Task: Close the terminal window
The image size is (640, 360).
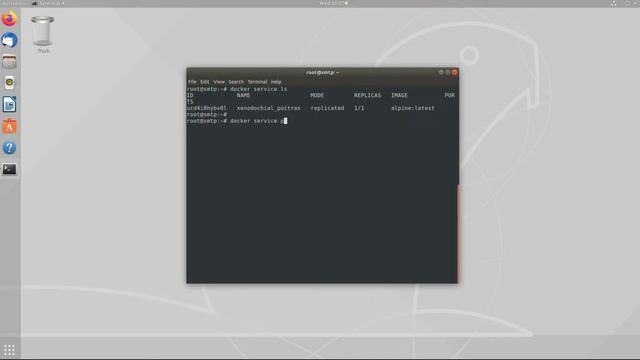Action: click(x=454, y=72)
